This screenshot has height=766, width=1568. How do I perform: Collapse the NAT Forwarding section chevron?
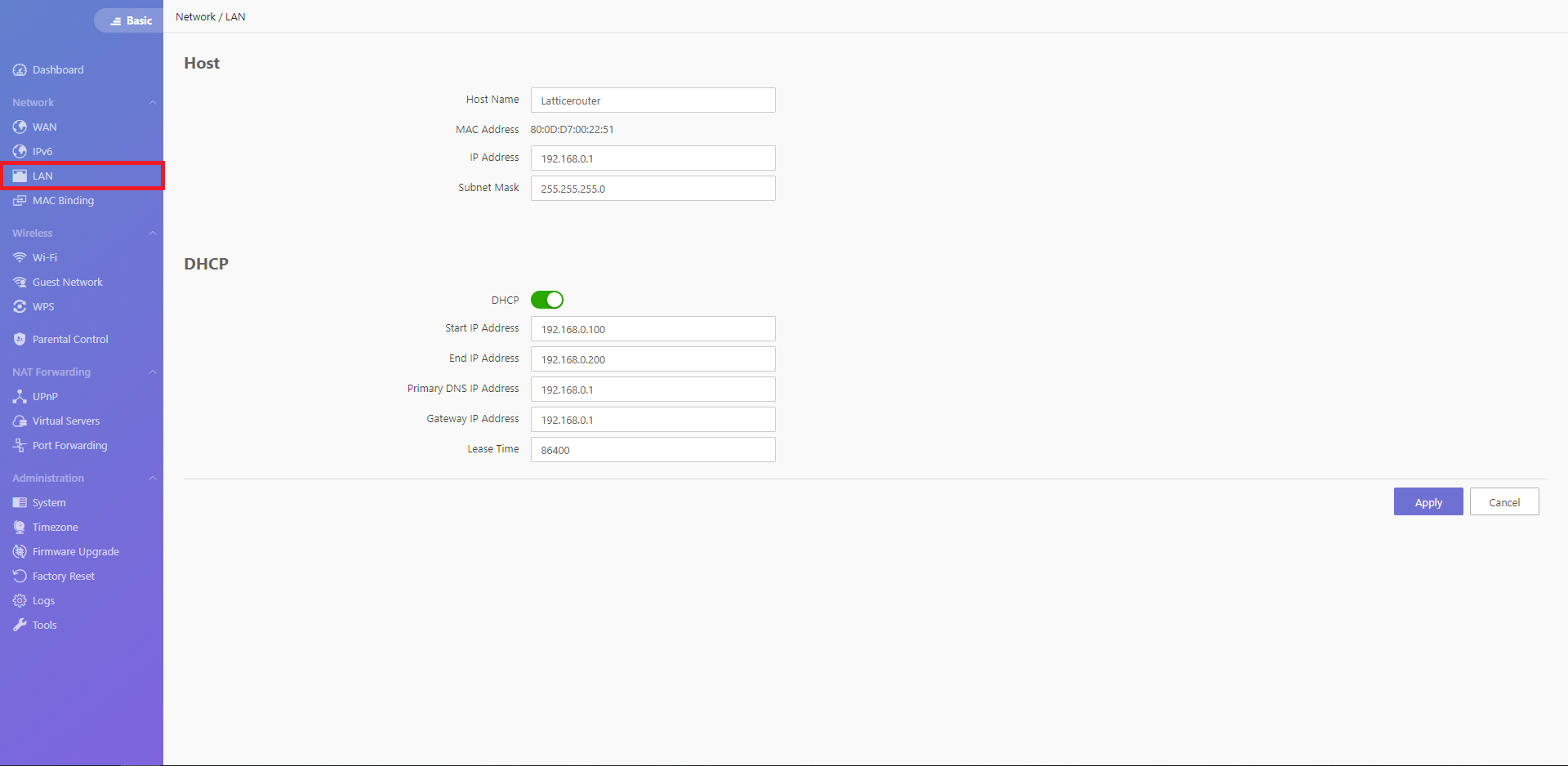(x=153, y=372)
